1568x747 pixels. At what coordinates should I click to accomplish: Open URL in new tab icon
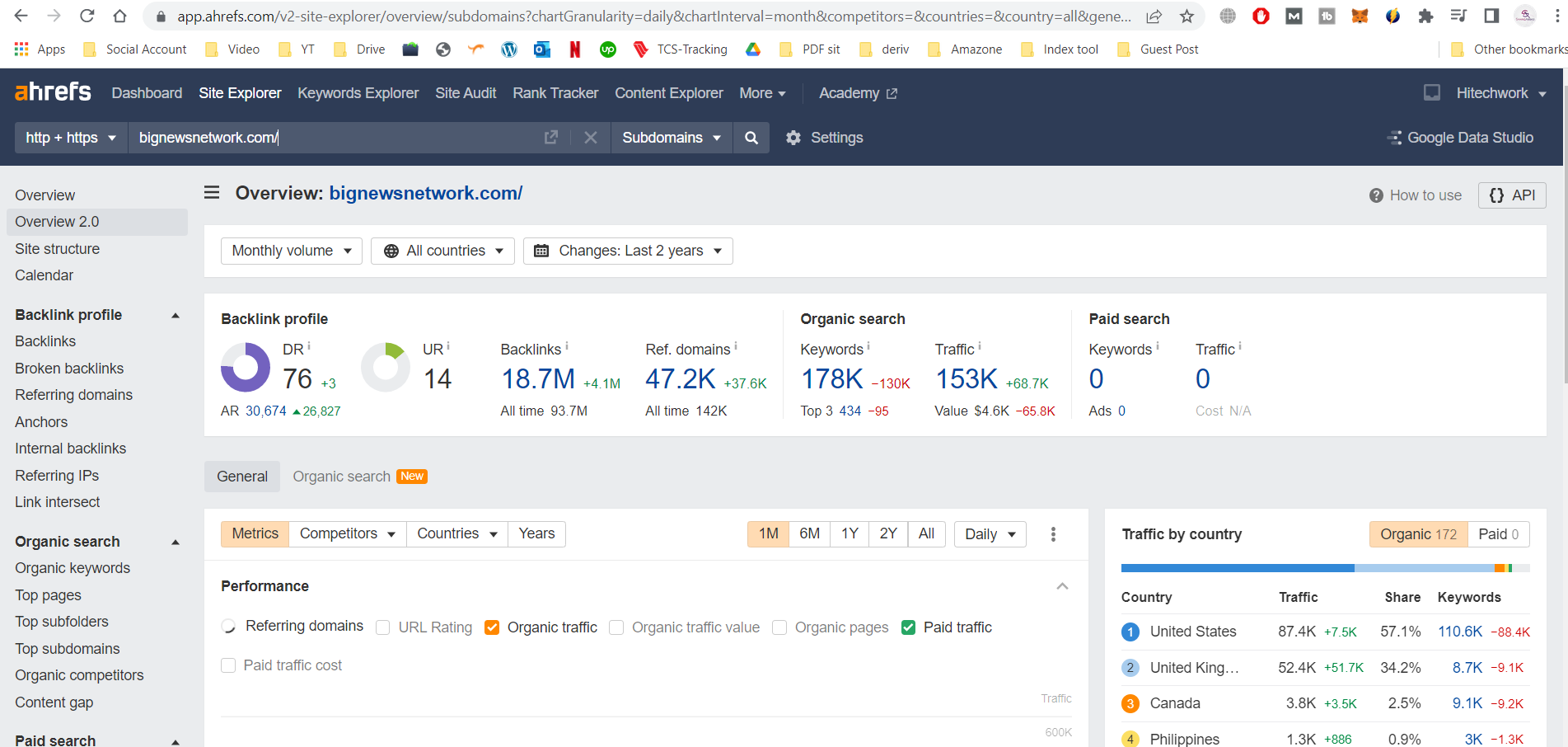[x=551, y=138]
